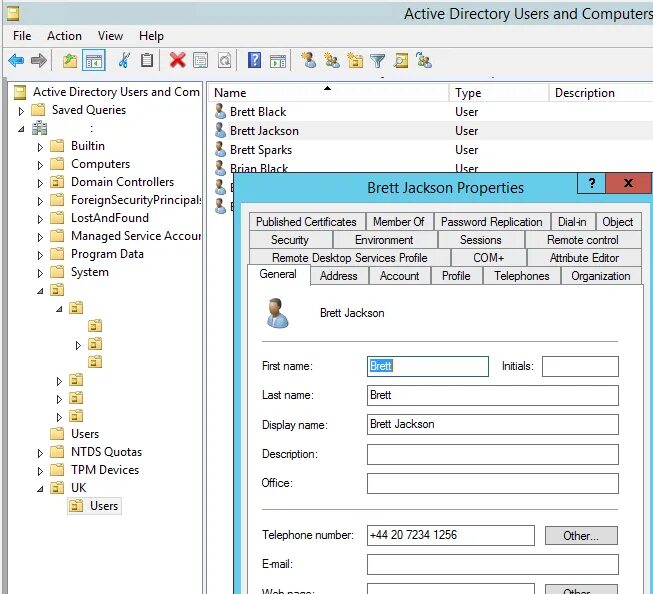This screenshot has height=594, width=653.
Task: Click Other button next to Telephone number
Action: click(581, 535)
